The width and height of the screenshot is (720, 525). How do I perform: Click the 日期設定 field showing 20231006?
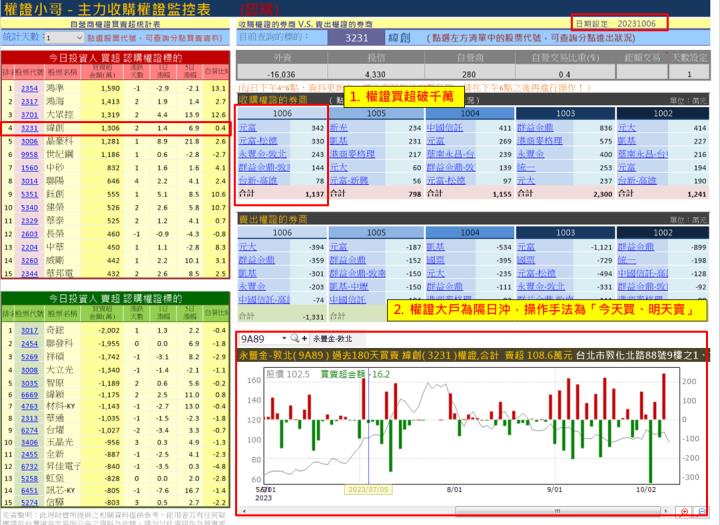636,23
